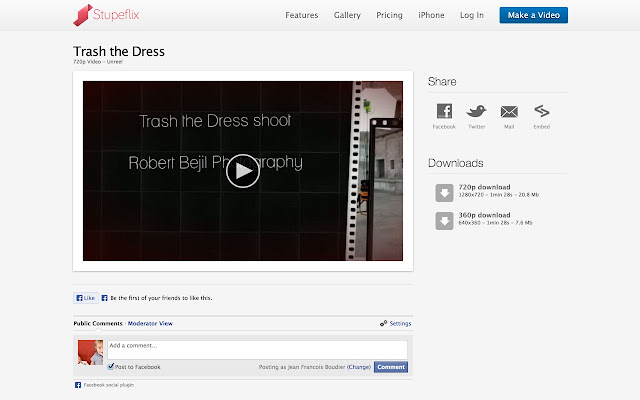Play the Trash the Dress video
Viewport: 640px width, 400px height.
[242, 171]
